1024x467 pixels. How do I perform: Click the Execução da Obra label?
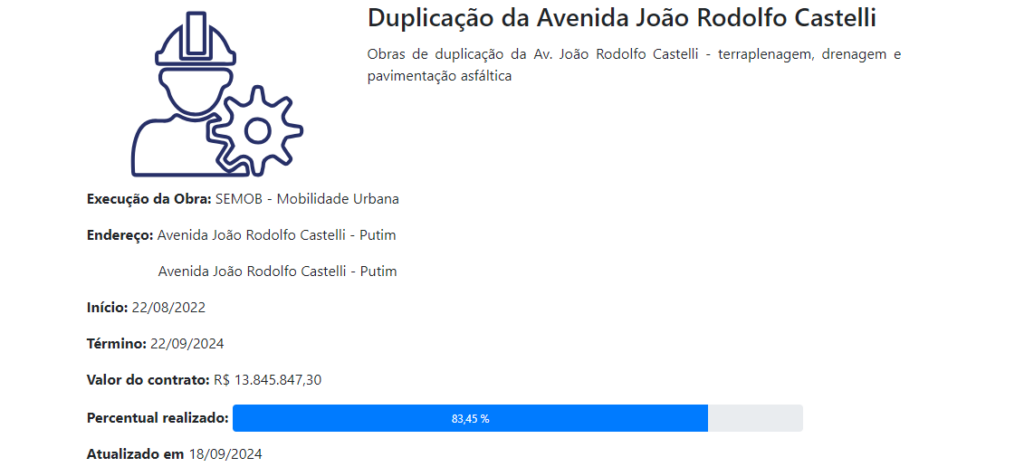149,199
